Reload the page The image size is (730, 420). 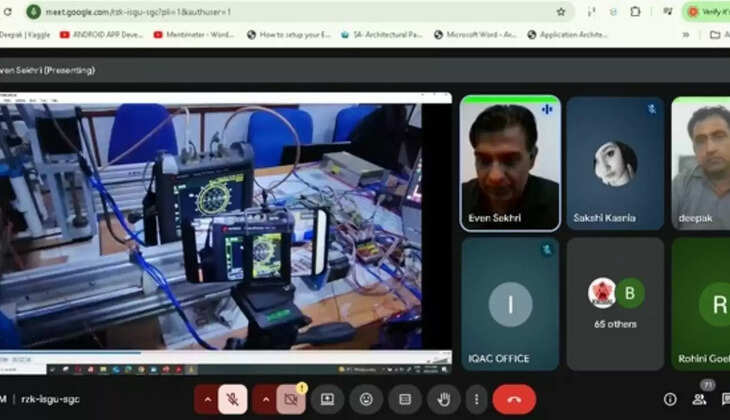click(x=8, y=12)
